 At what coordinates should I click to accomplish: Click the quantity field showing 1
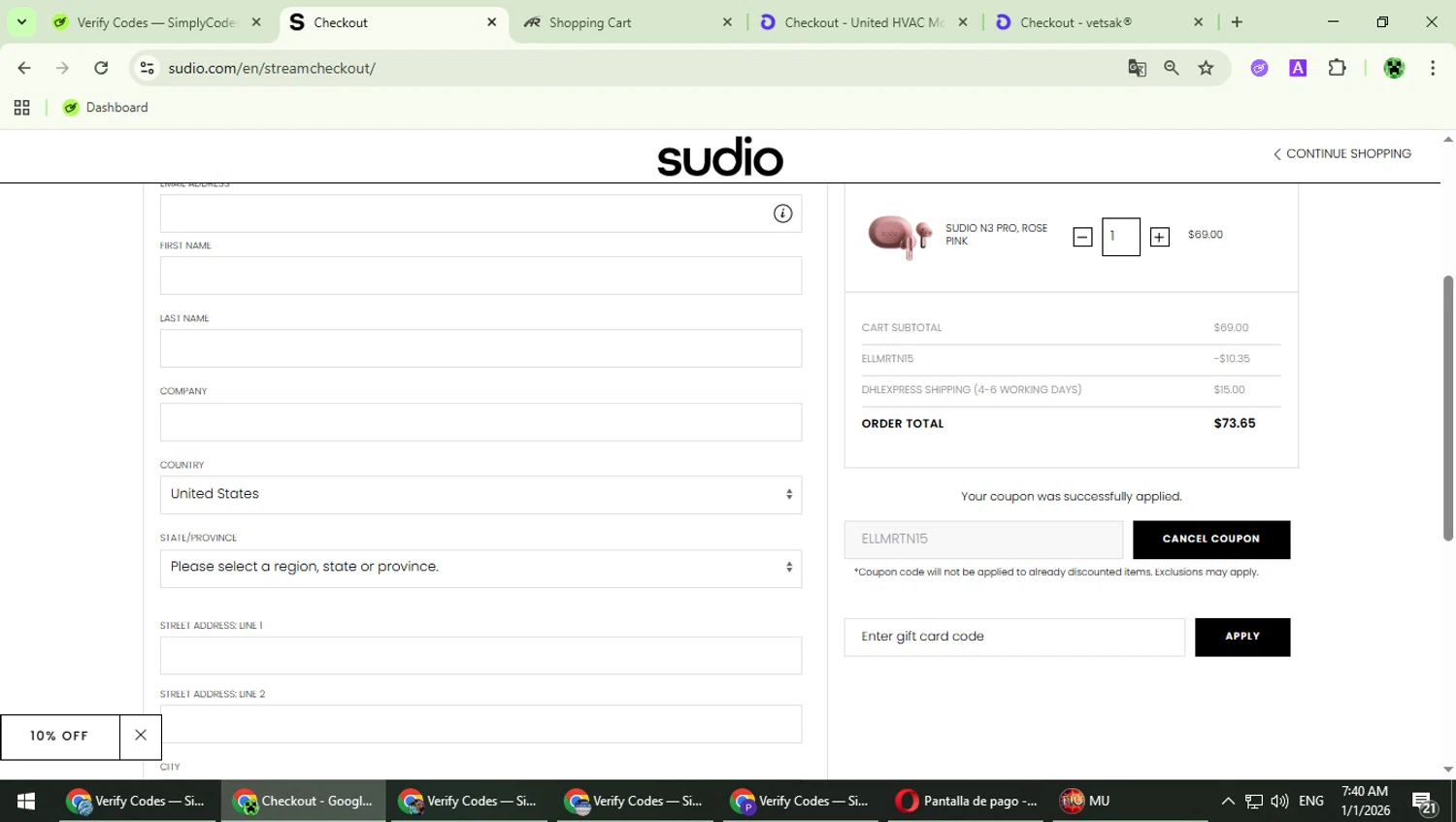1121,237
